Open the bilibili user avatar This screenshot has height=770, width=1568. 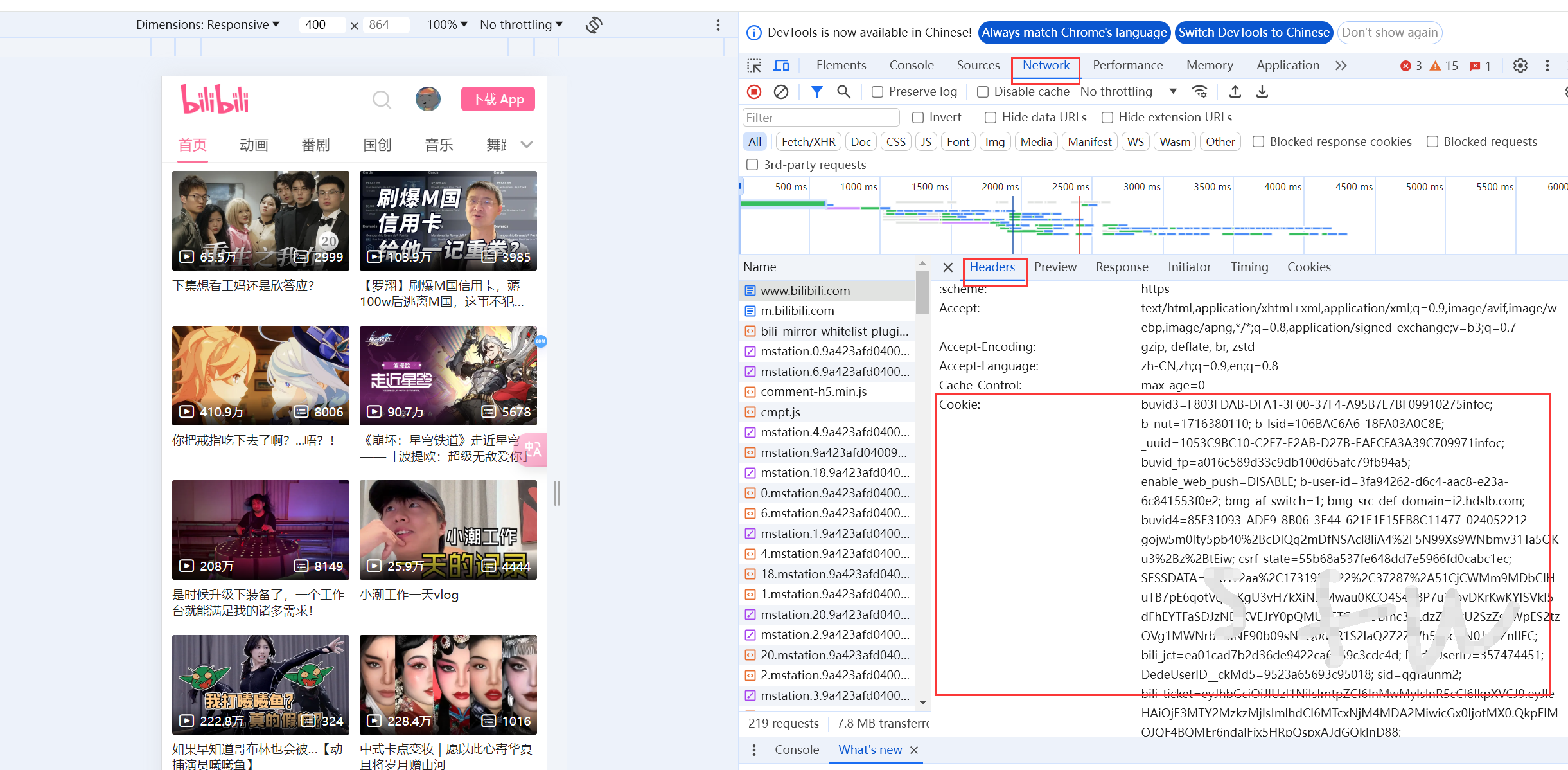428,99
